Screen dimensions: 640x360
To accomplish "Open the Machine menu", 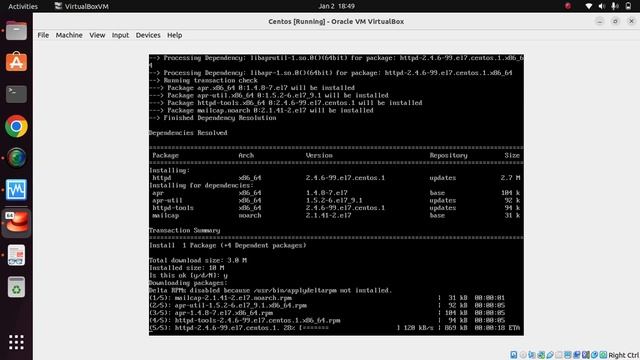I will coord(69,35).
